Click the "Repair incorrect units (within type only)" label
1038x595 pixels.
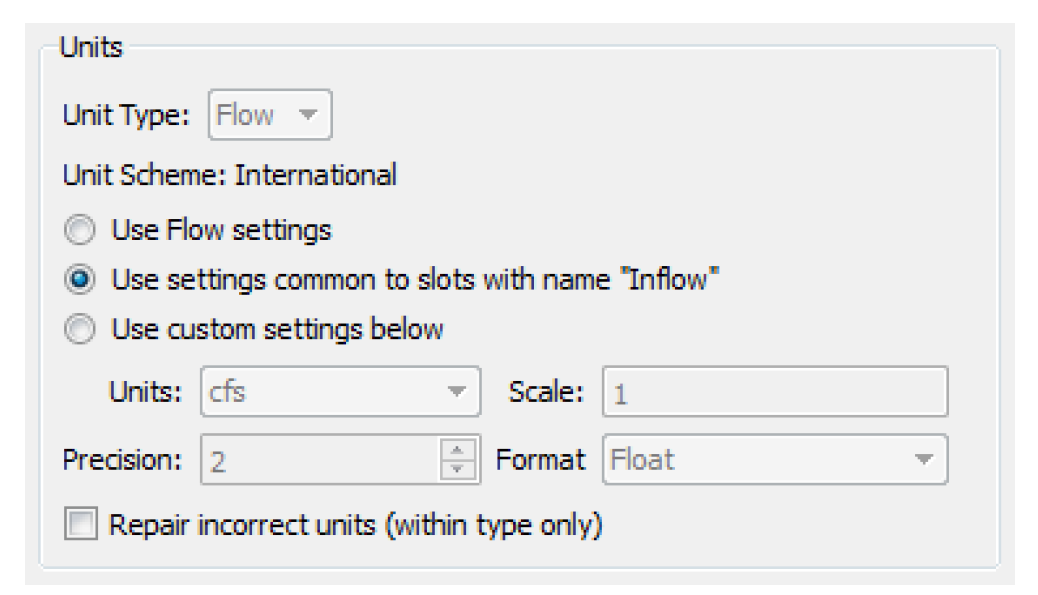(356, 525)
